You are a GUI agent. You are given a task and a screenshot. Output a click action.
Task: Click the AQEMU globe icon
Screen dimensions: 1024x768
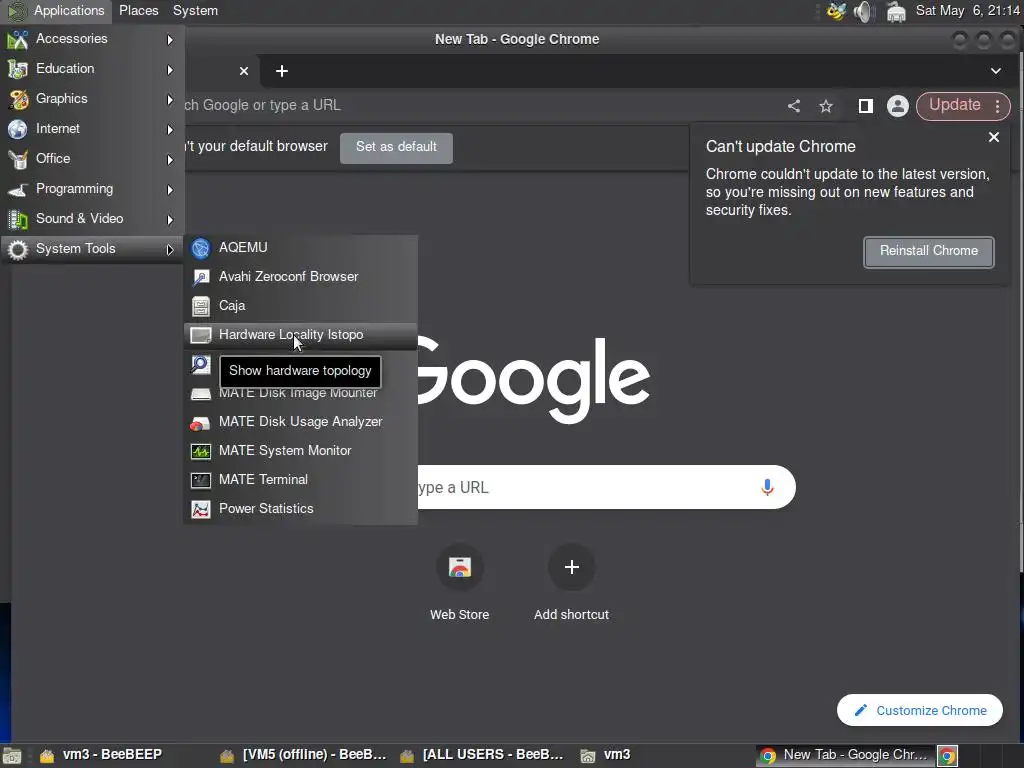click(200, 248)
